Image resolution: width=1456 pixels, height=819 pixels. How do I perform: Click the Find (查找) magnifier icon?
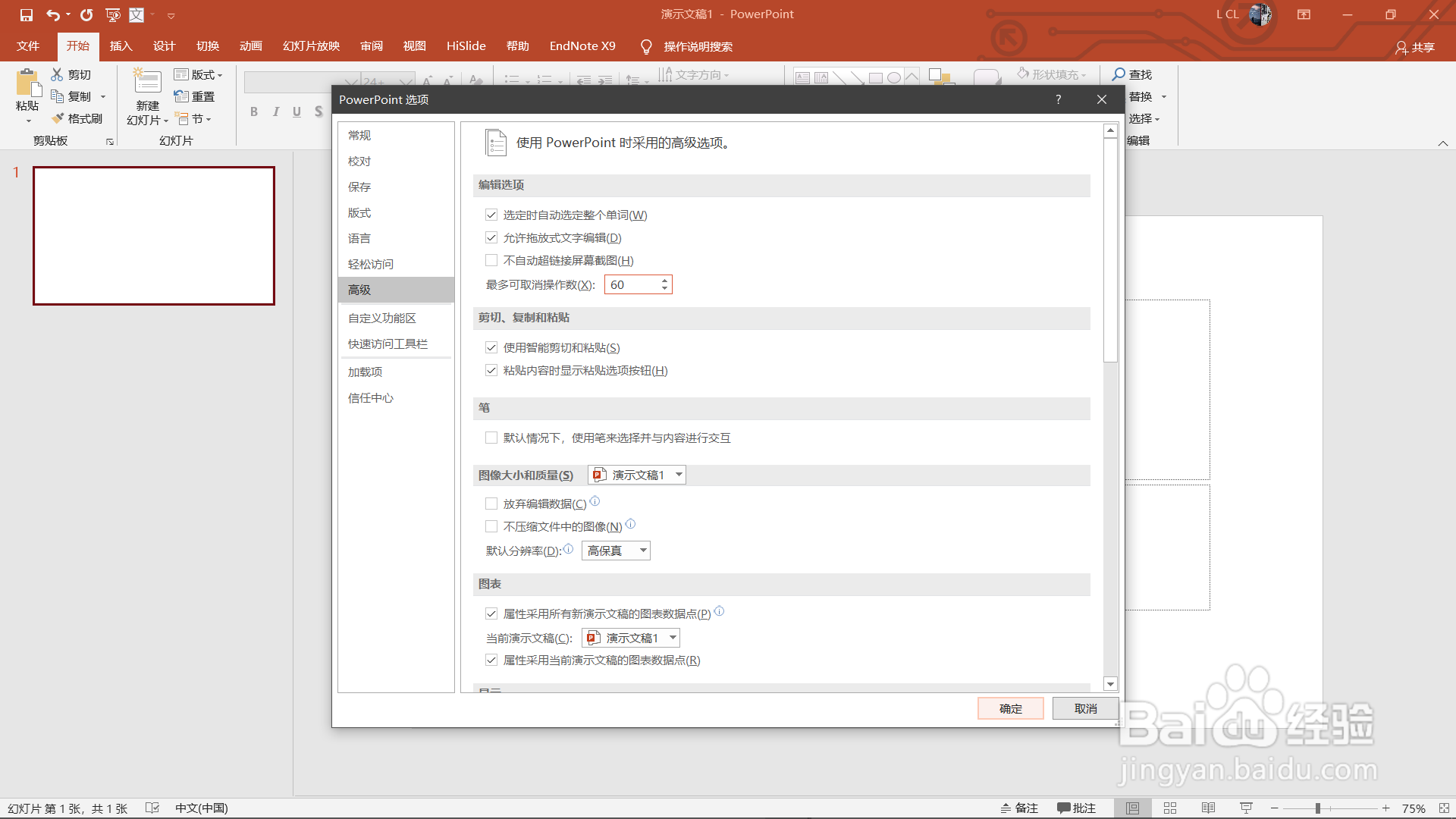[x=1119, y=74]
